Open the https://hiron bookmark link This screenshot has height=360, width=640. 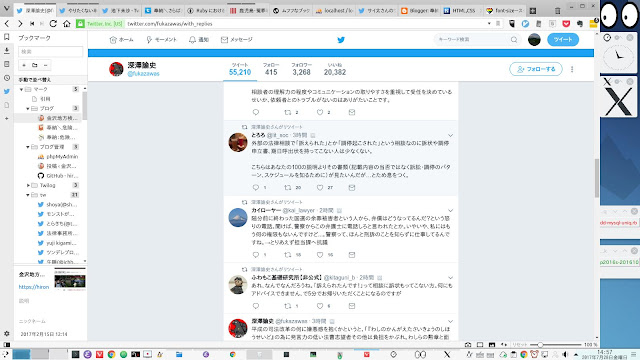click(x=34, y=287)
